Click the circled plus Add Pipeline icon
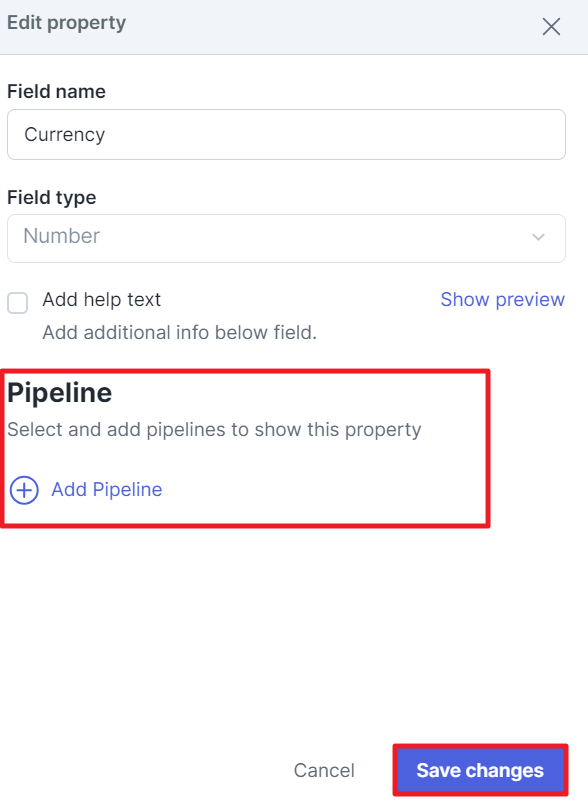Screen dimensions: 588x804 coord(24,490)
